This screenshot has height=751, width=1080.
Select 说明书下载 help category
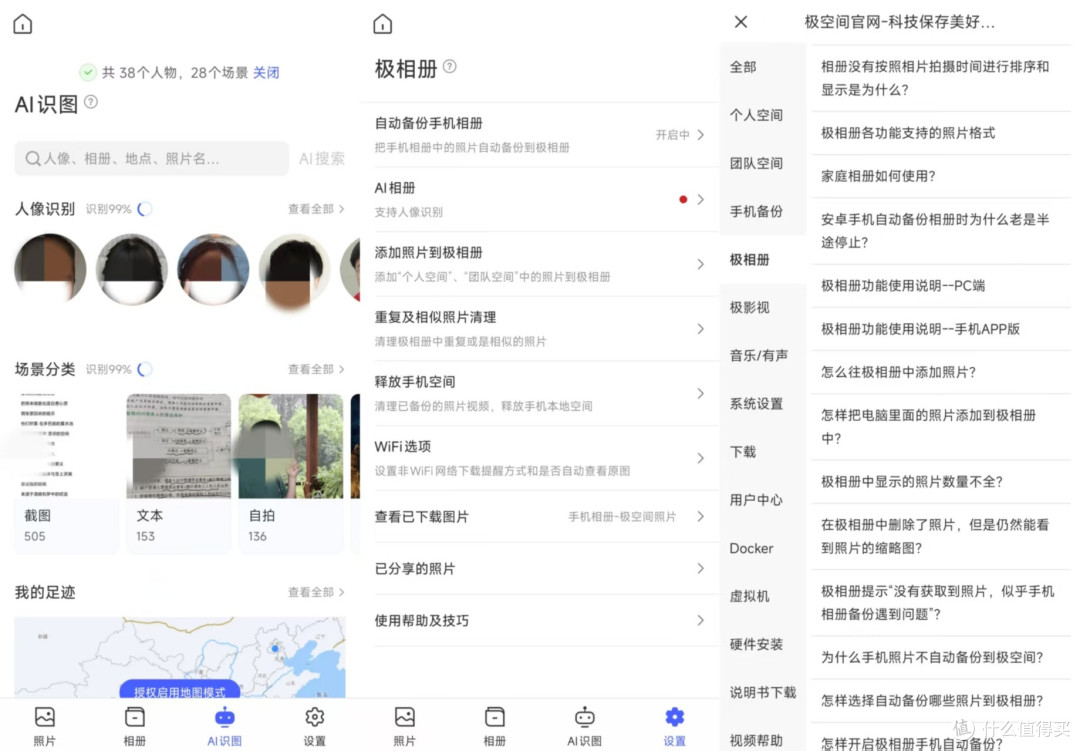click(x=762, y=692)
